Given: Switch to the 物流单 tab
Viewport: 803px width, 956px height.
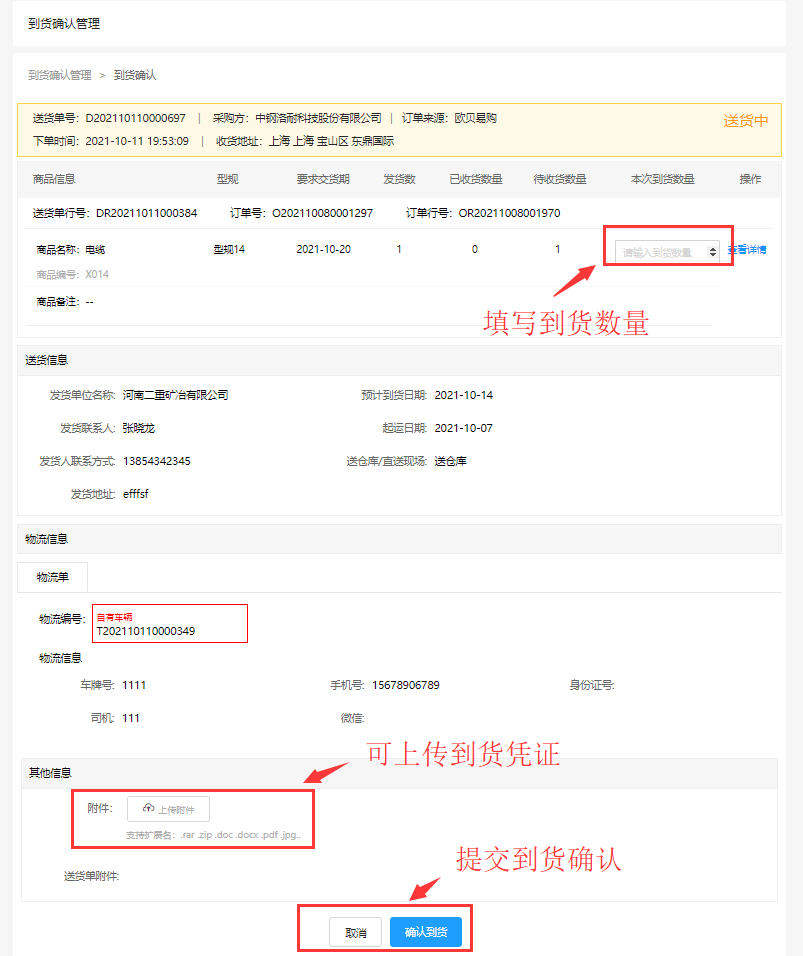Looking at the screenshot, I should point(51,577).
